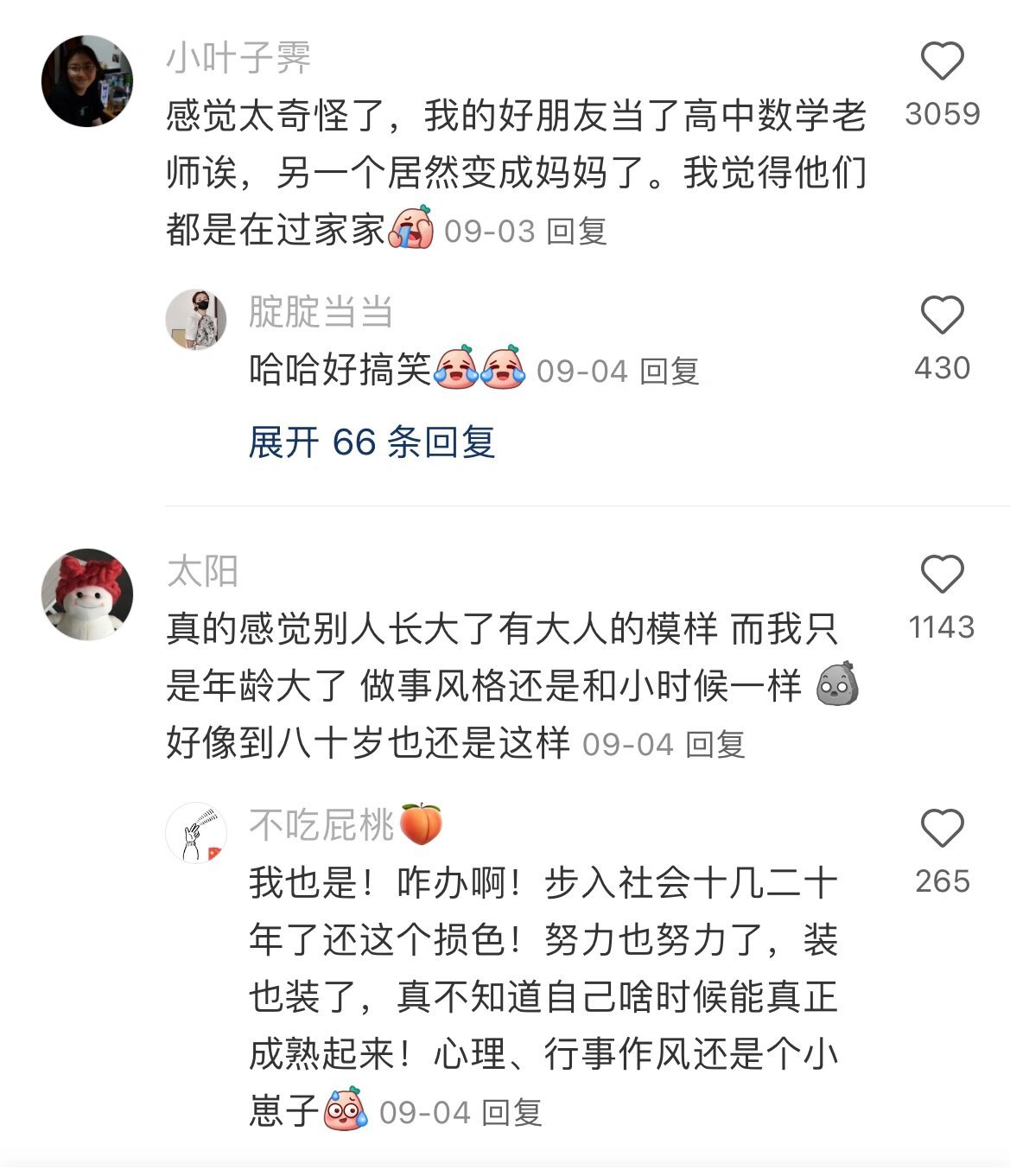Image resolution: width=1010 pixels, height=1176 pixels.
Task: Reply to 太阳's comment dated 09-04
Action: tap(715, 744)
